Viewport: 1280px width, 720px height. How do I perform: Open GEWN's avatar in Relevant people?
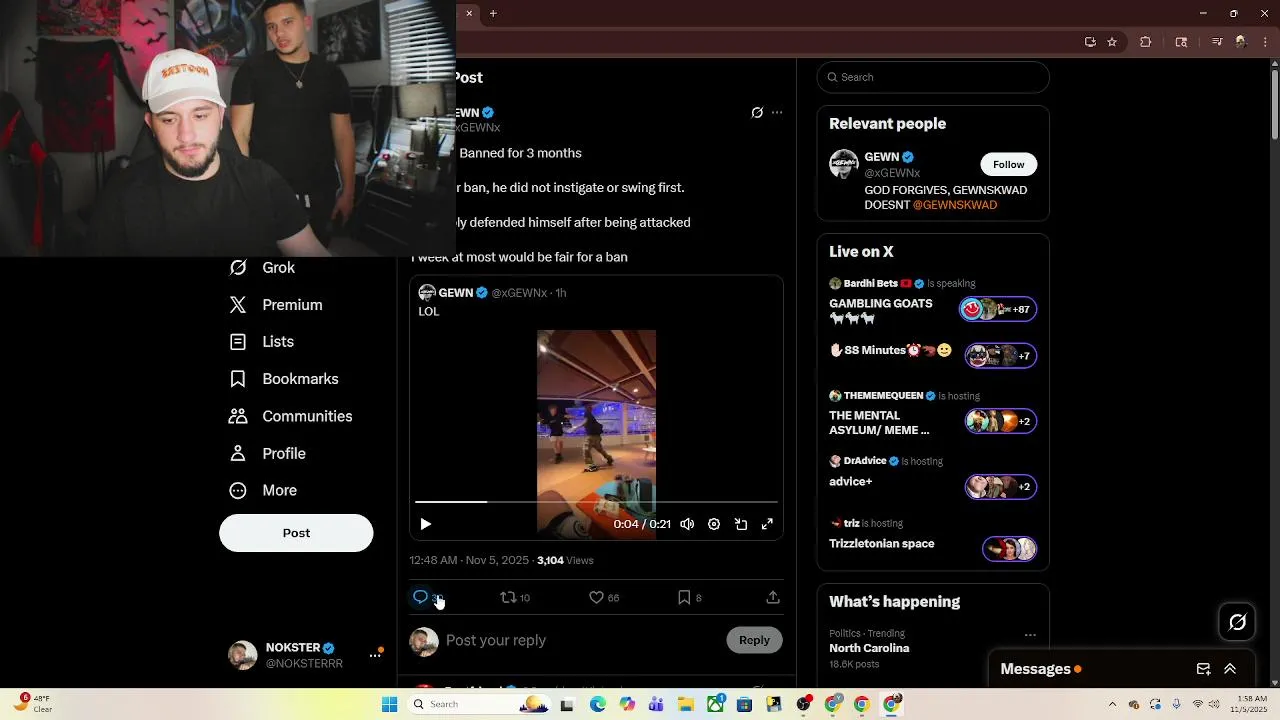point(844,164)
